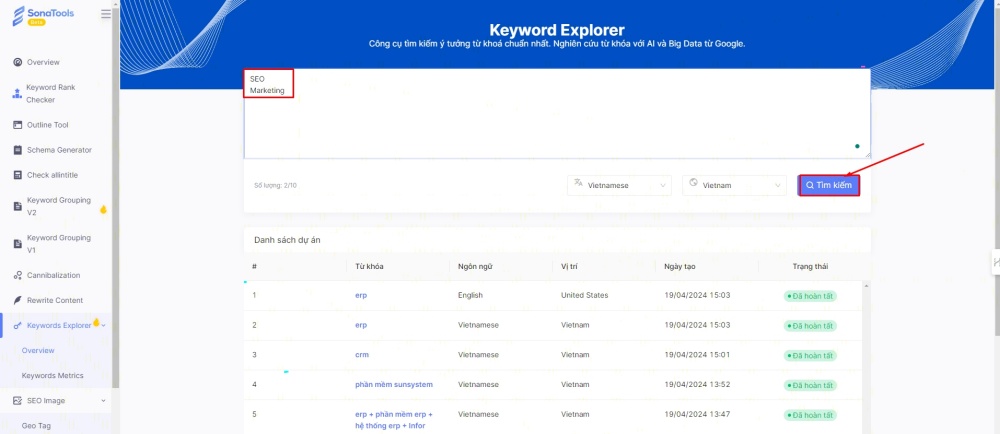This screenshot has width=1000, height=434.
Task: Click the Check allintitle icon
Action: click(18, 175)
